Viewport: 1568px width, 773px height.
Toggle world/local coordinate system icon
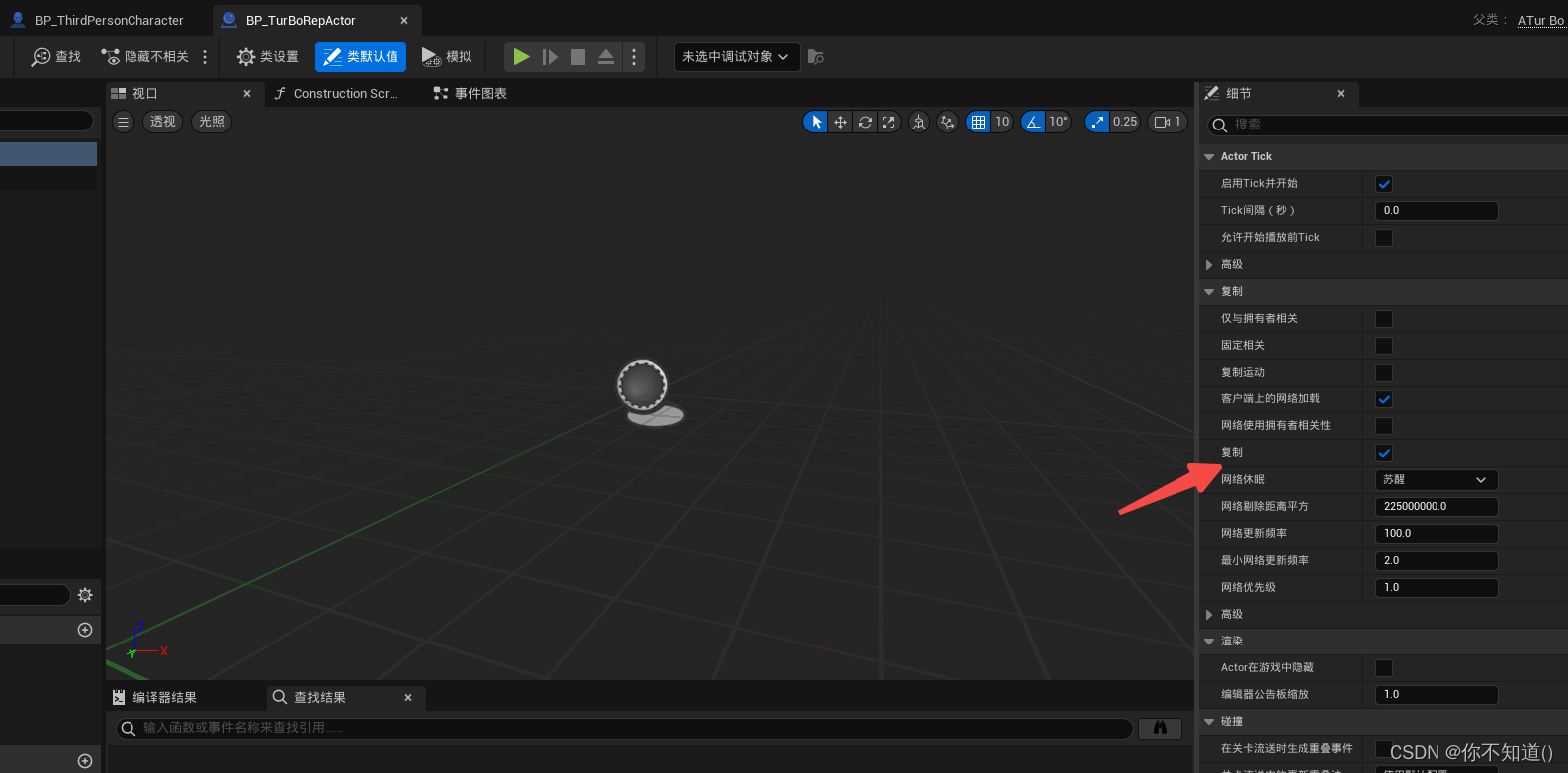(x=918, y=122)
